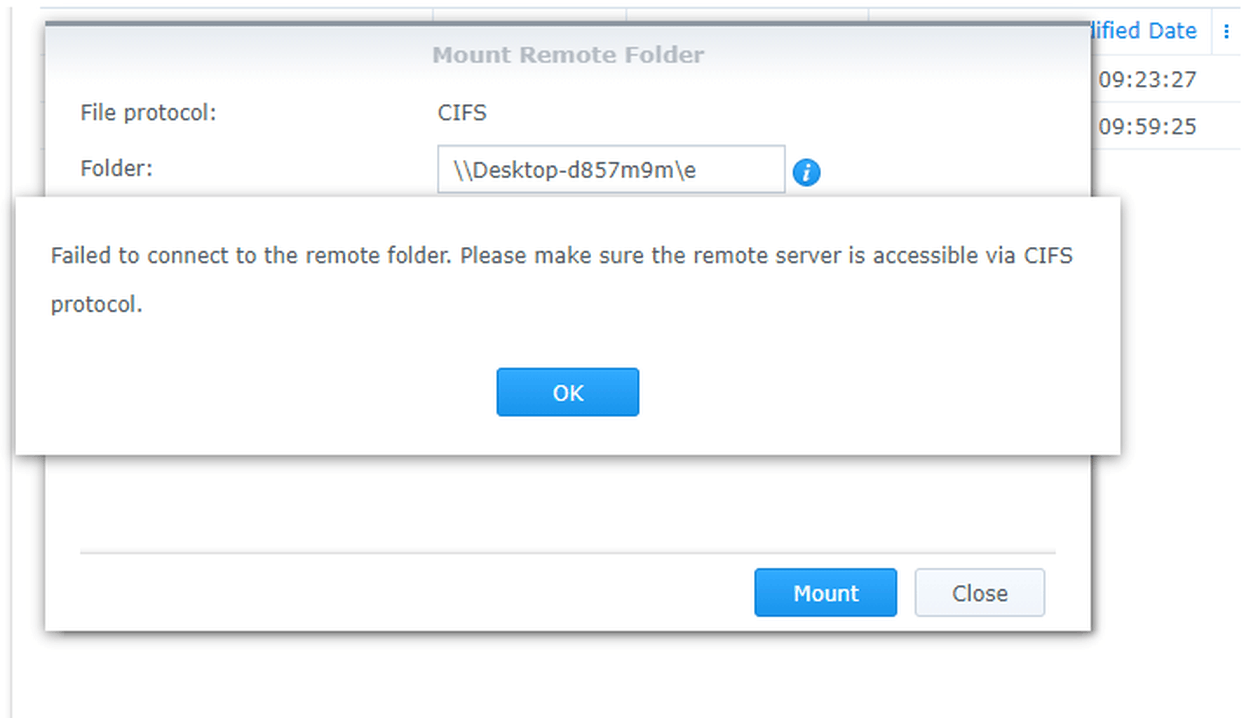Click the File protocol label

coord(148,112)
